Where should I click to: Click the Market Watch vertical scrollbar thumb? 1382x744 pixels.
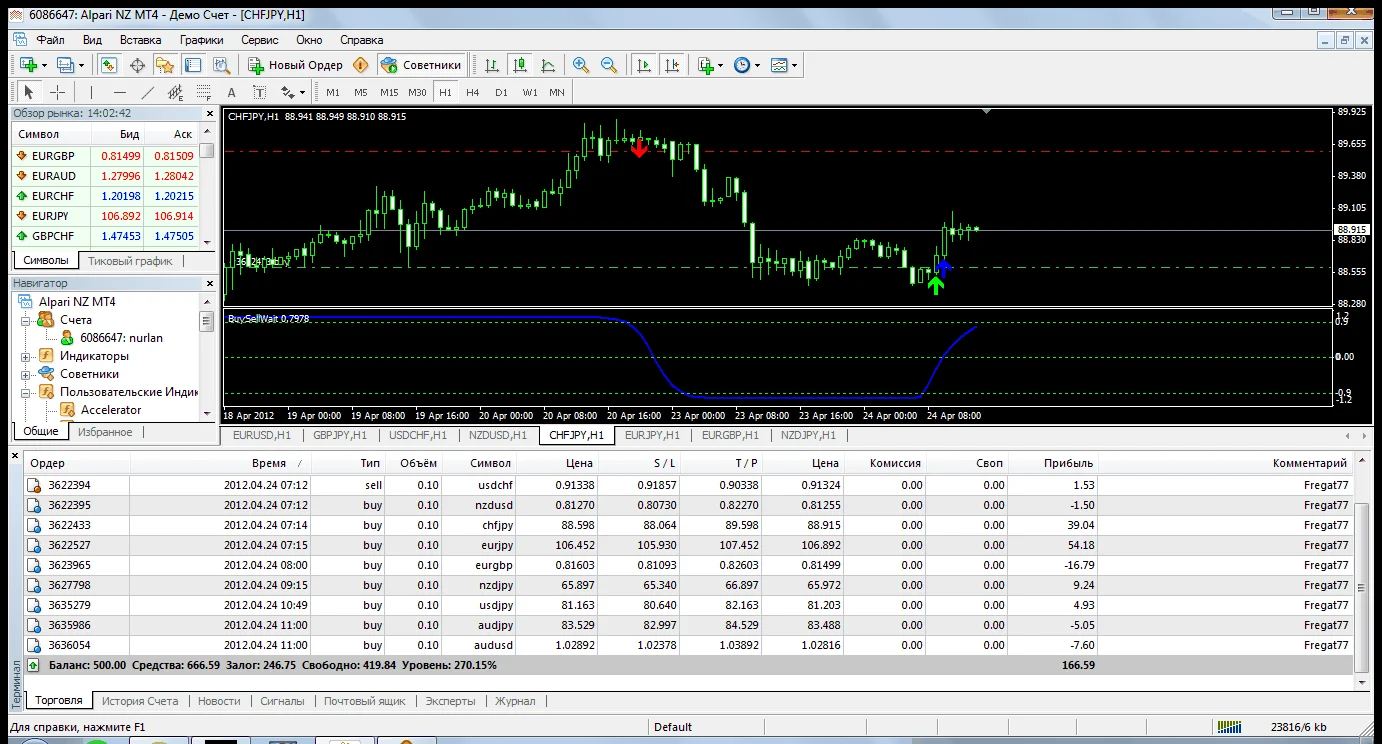coord(207,151)
